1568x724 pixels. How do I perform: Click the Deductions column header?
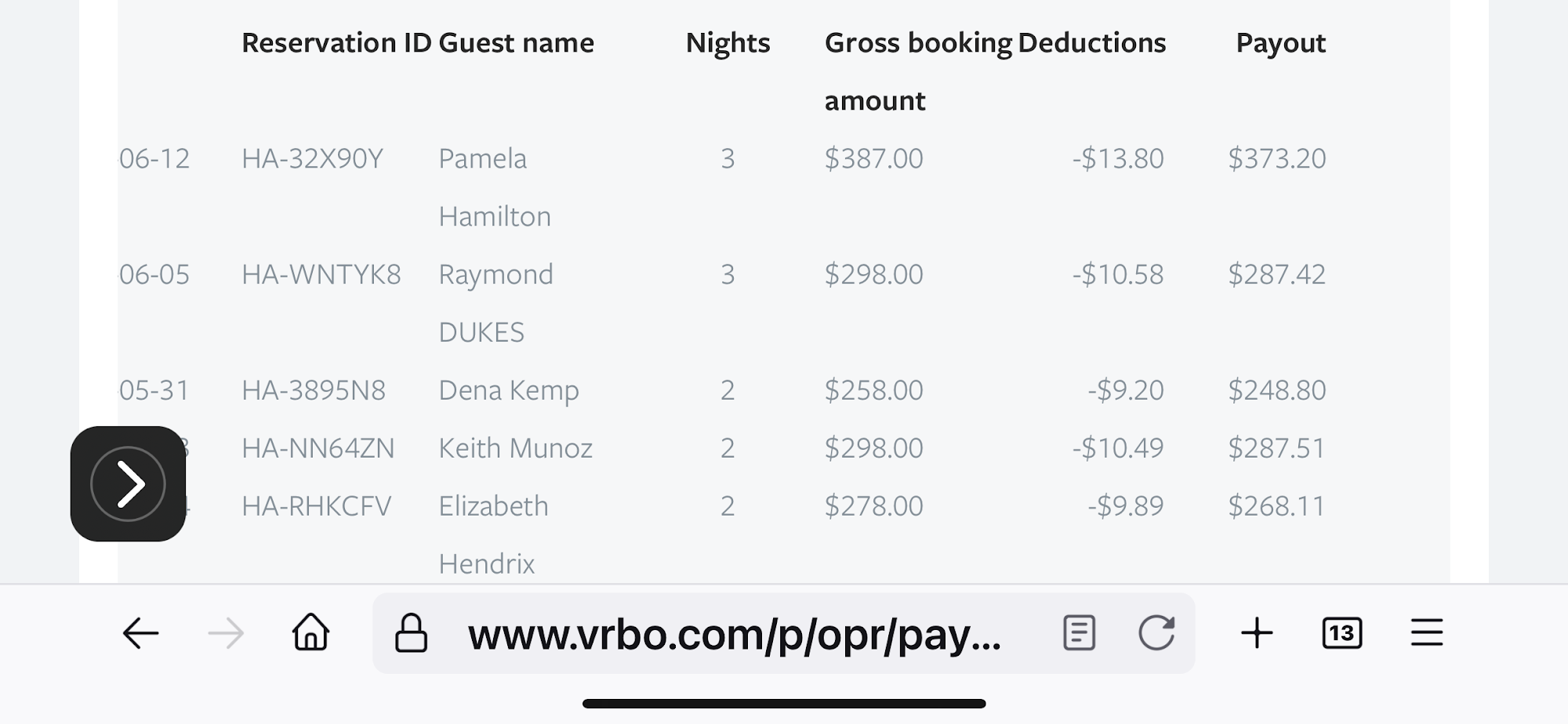click(x=1091, y=43)
